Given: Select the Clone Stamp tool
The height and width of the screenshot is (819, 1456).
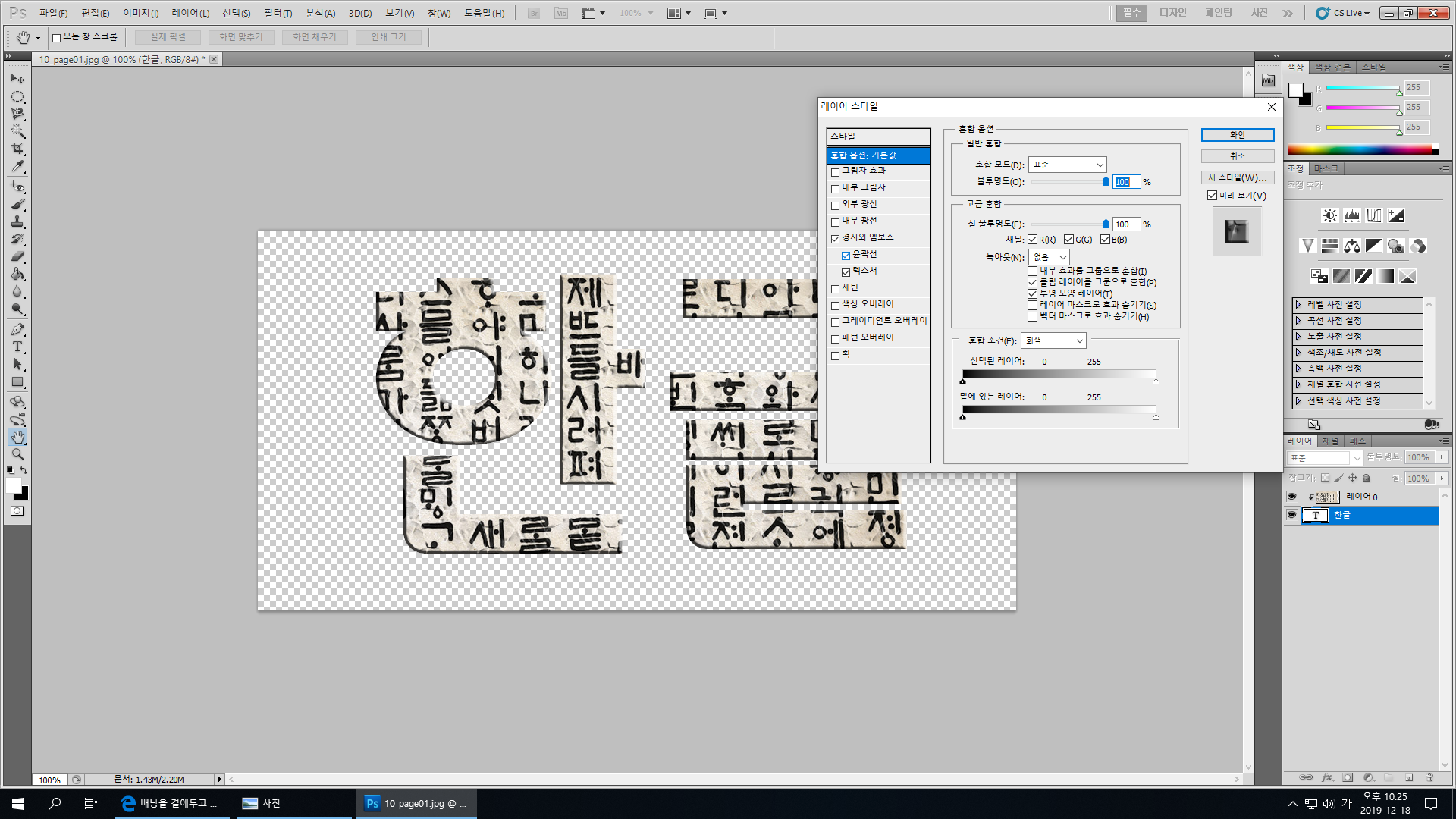Looking at the screenshot, I should pyautogui.click(x=17, y=221).
